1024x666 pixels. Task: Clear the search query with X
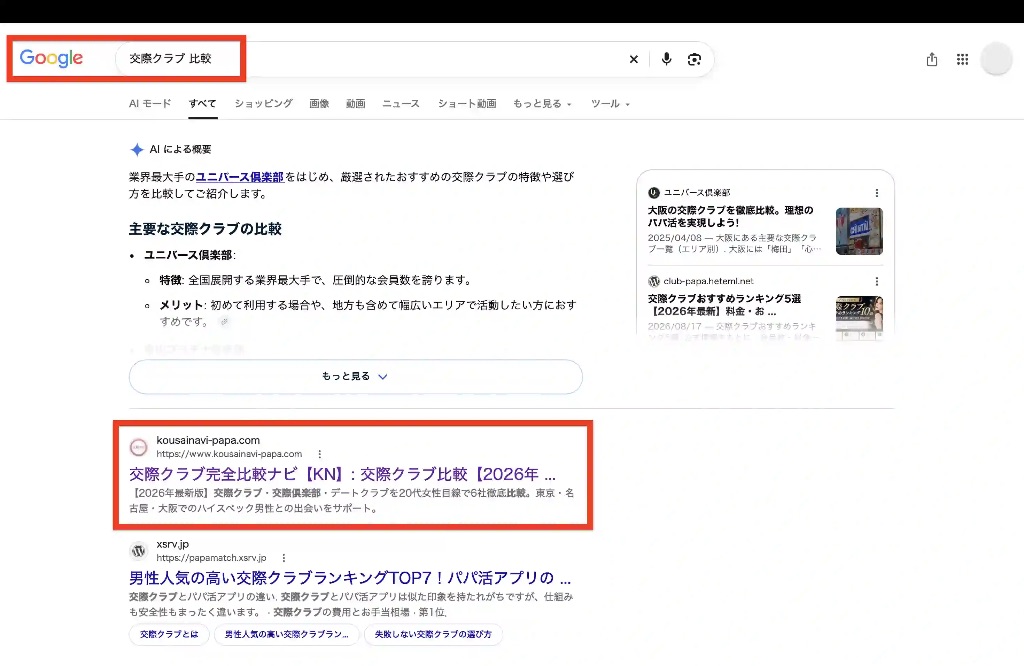tap(633, 59)
